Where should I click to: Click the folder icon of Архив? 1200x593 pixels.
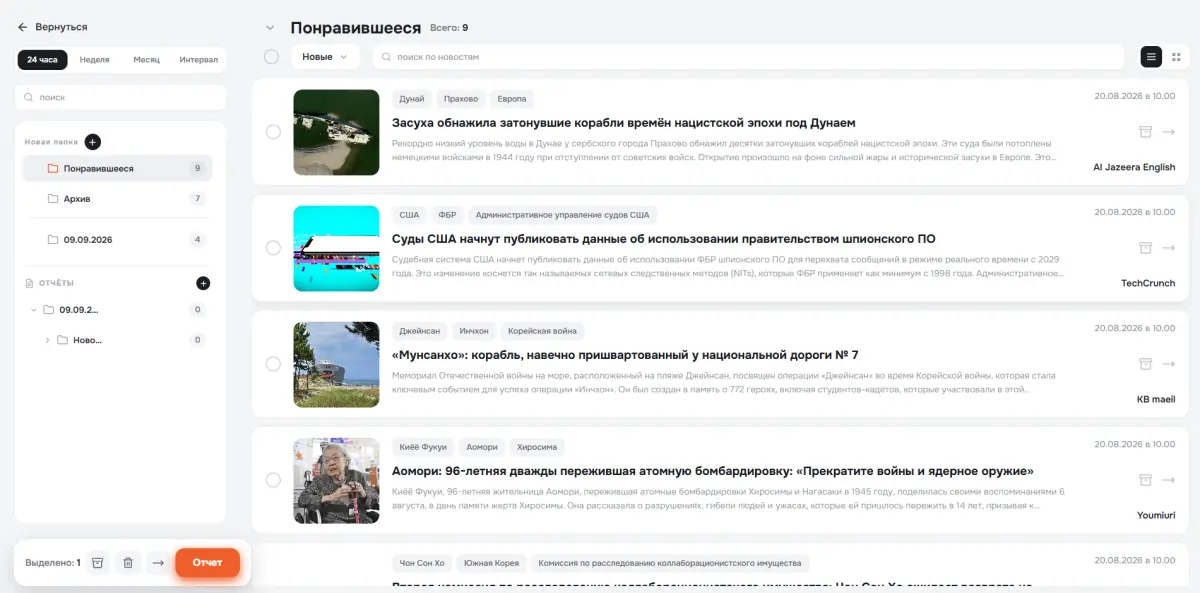pyautogui.click(x=53, y=199)
